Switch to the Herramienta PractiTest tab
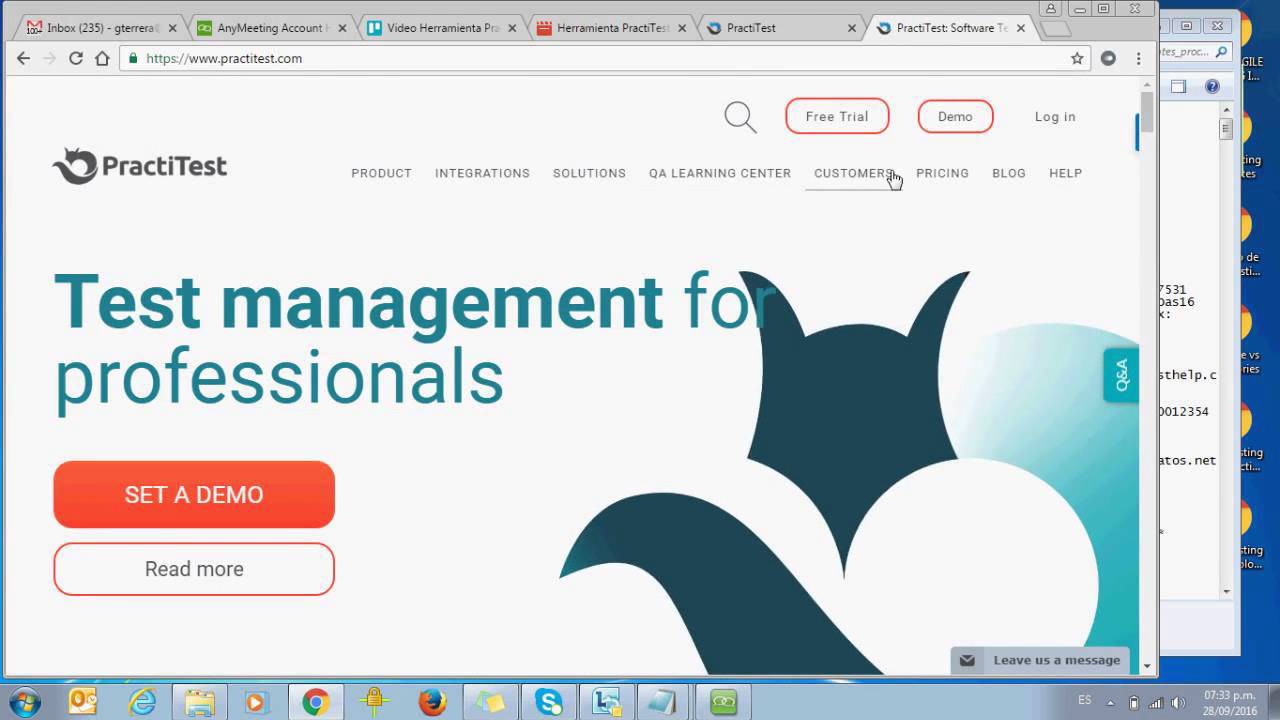Screen dimensions: 1280x720 [x=613, y=28]
